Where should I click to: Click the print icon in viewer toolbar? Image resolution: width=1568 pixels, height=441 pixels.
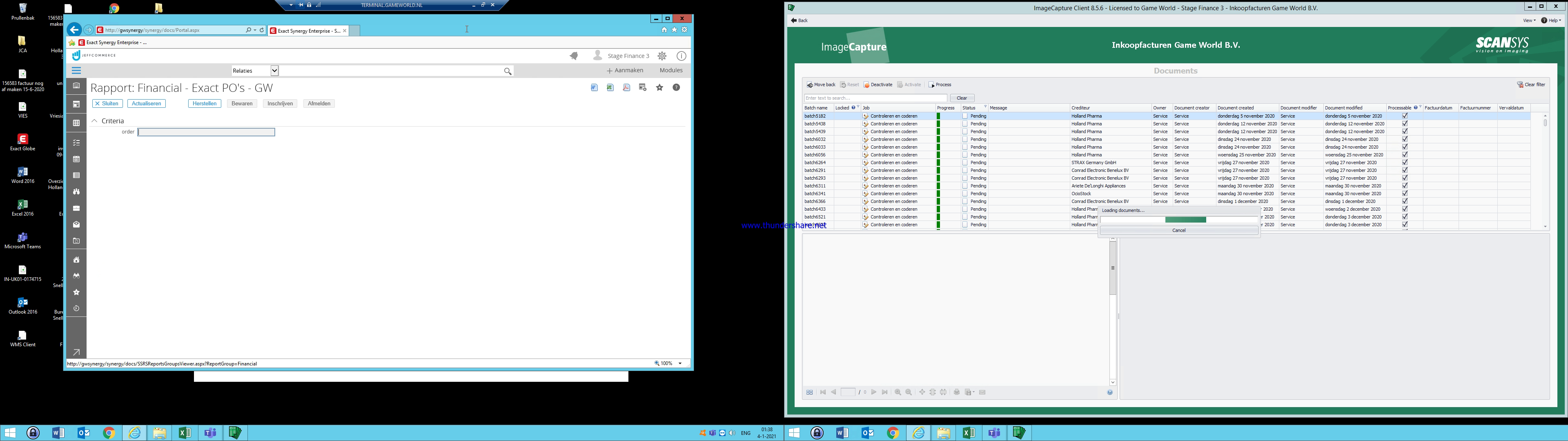(x=957, y=393)
